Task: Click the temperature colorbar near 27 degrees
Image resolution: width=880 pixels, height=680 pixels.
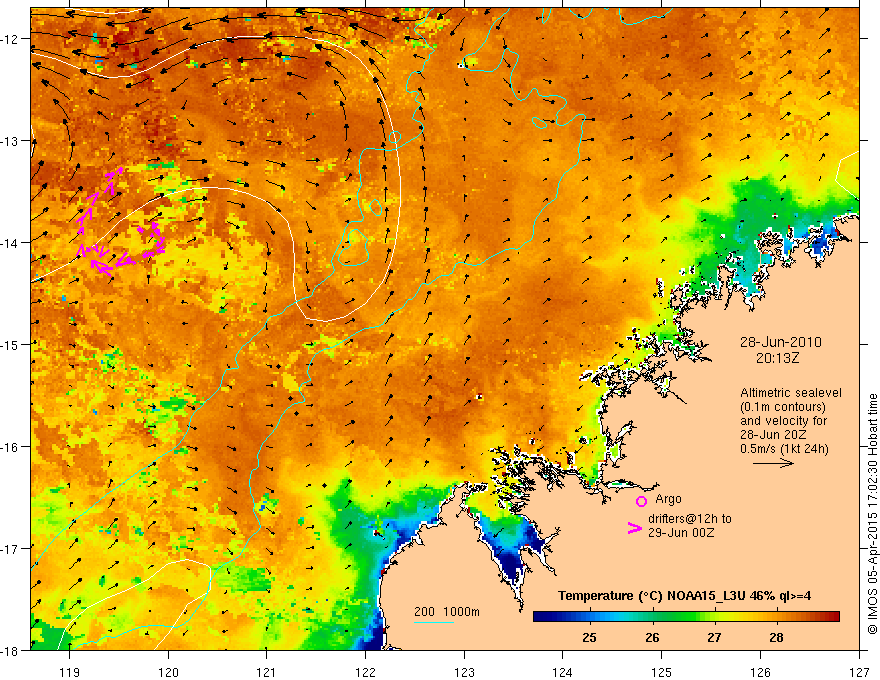Action: (714, 617)
